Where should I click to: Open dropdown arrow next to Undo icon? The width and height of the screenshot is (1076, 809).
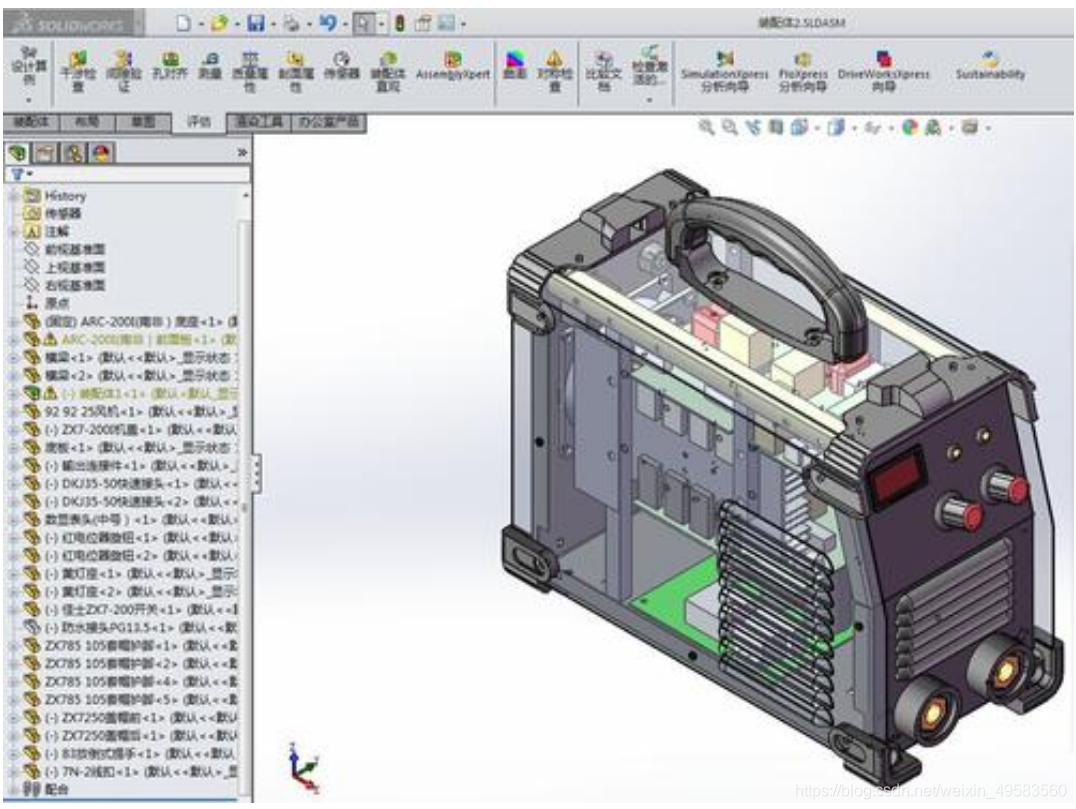[345, 24]
